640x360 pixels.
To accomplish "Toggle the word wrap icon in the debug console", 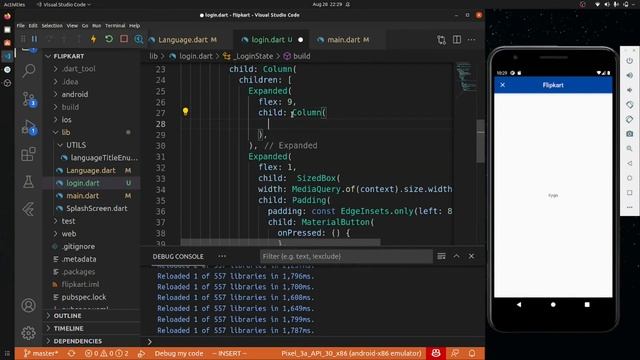I will (441, 256).
